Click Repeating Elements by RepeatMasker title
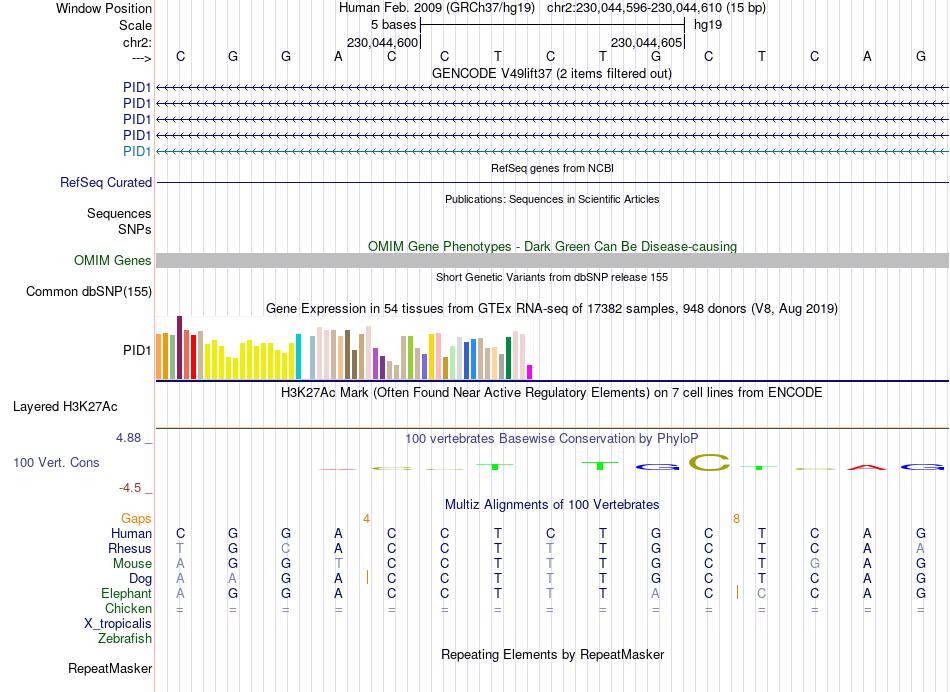This screenshot has height=692, width=950. tap(553, 654)
